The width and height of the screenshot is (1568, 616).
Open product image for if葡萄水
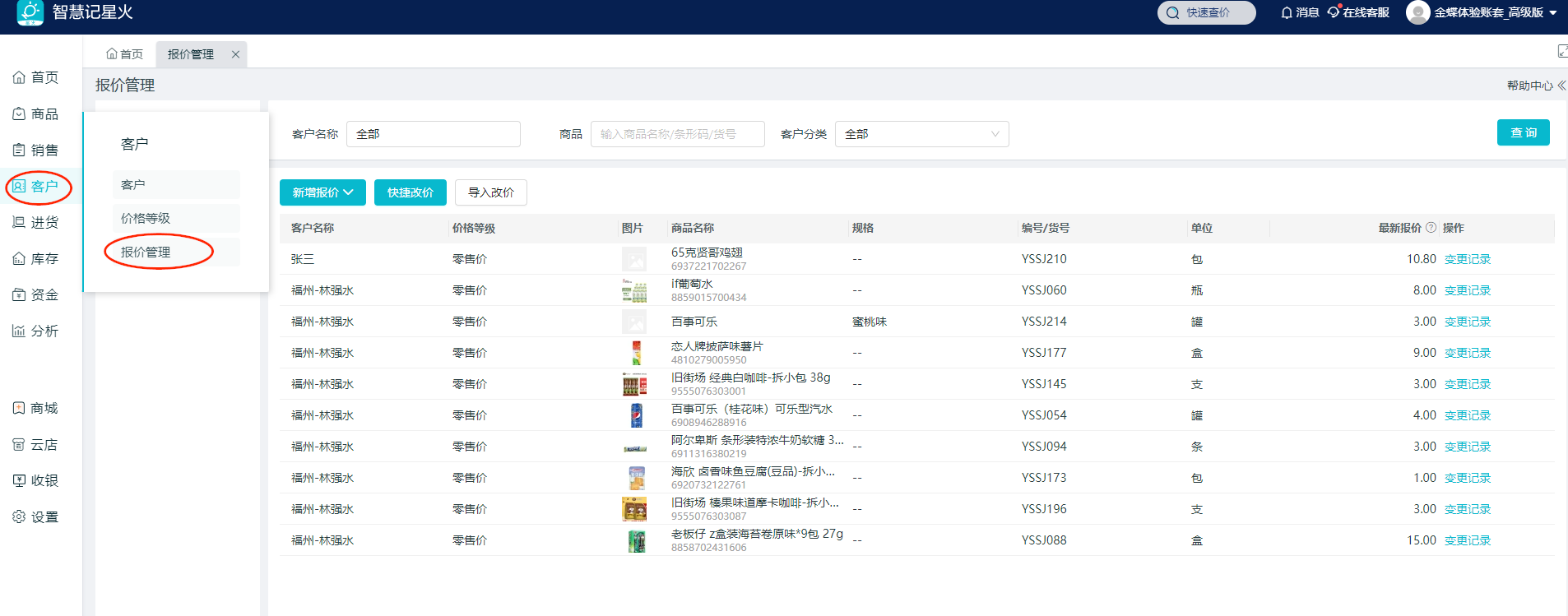pyautogui.click(x=634, y=290)
